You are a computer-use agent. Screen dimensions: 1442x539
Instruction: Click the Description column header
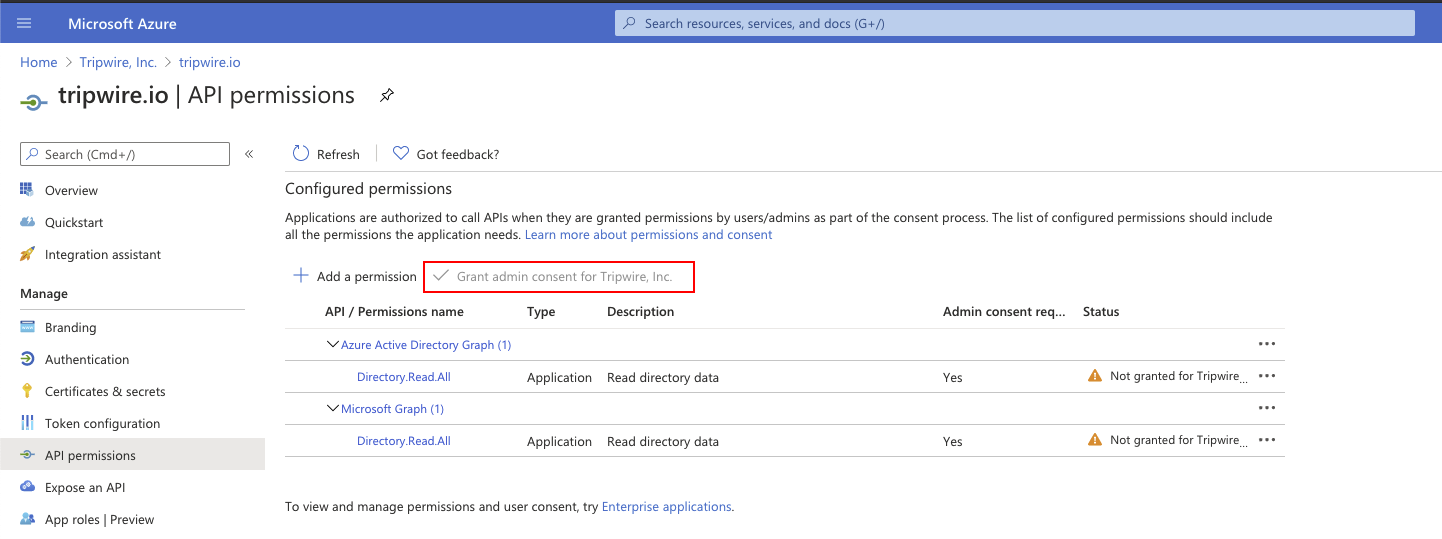(641, 312)
